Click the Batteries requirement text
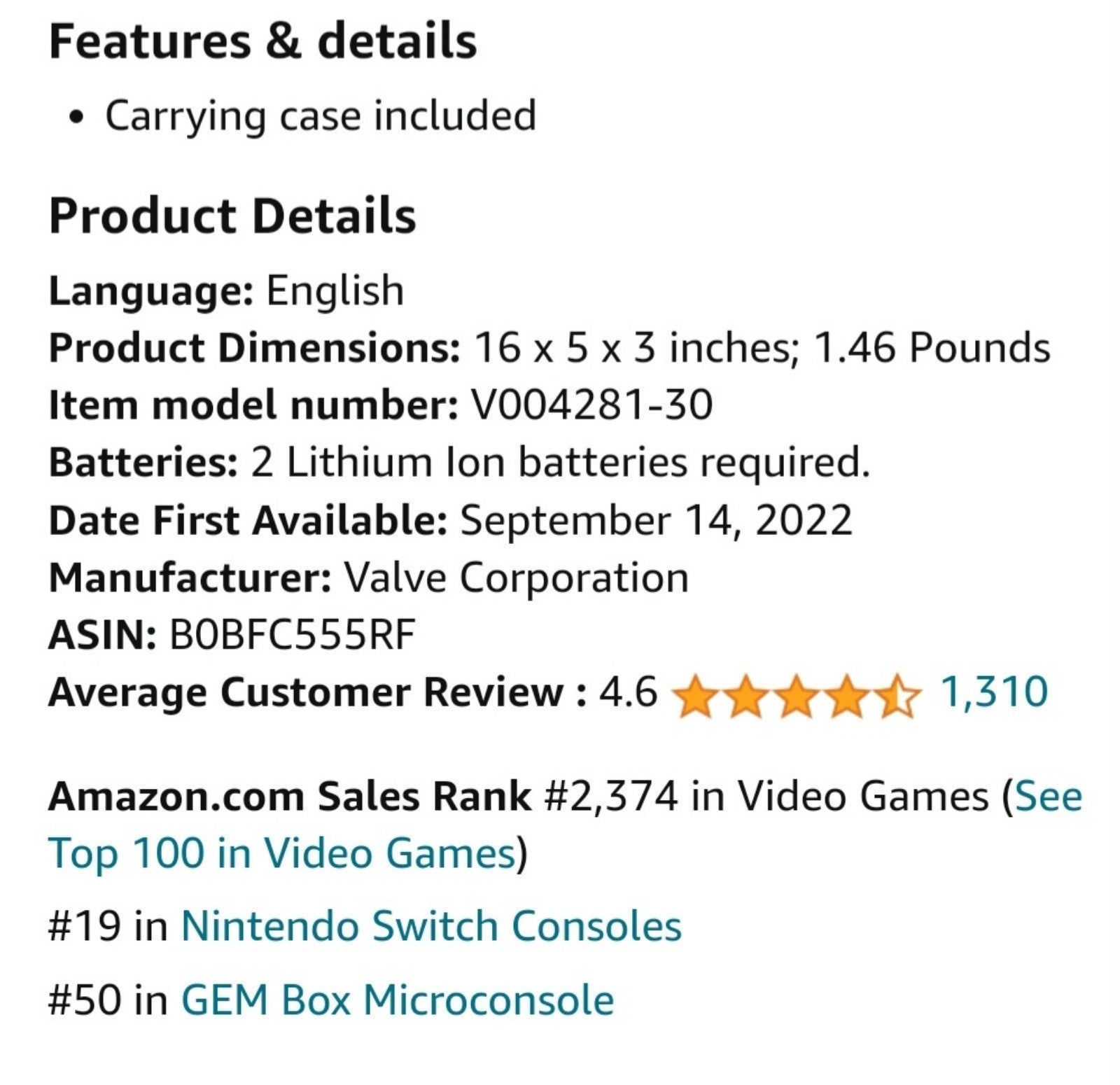This screenshot has width=1120, height=1085. coord(561,463)
